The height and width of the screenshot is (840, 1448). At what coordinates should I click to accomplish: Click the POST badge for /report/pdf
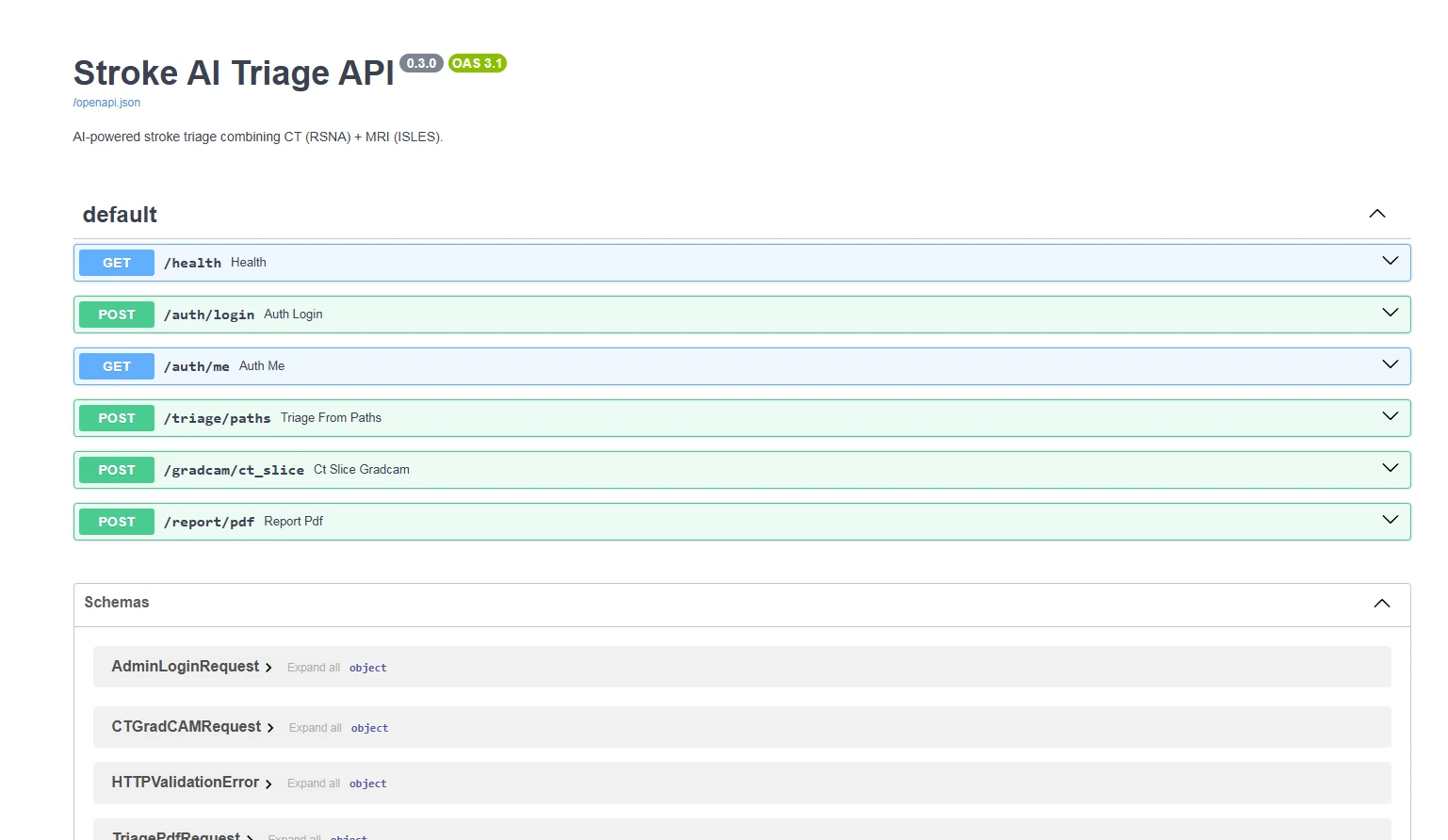[x=117, y=522]
